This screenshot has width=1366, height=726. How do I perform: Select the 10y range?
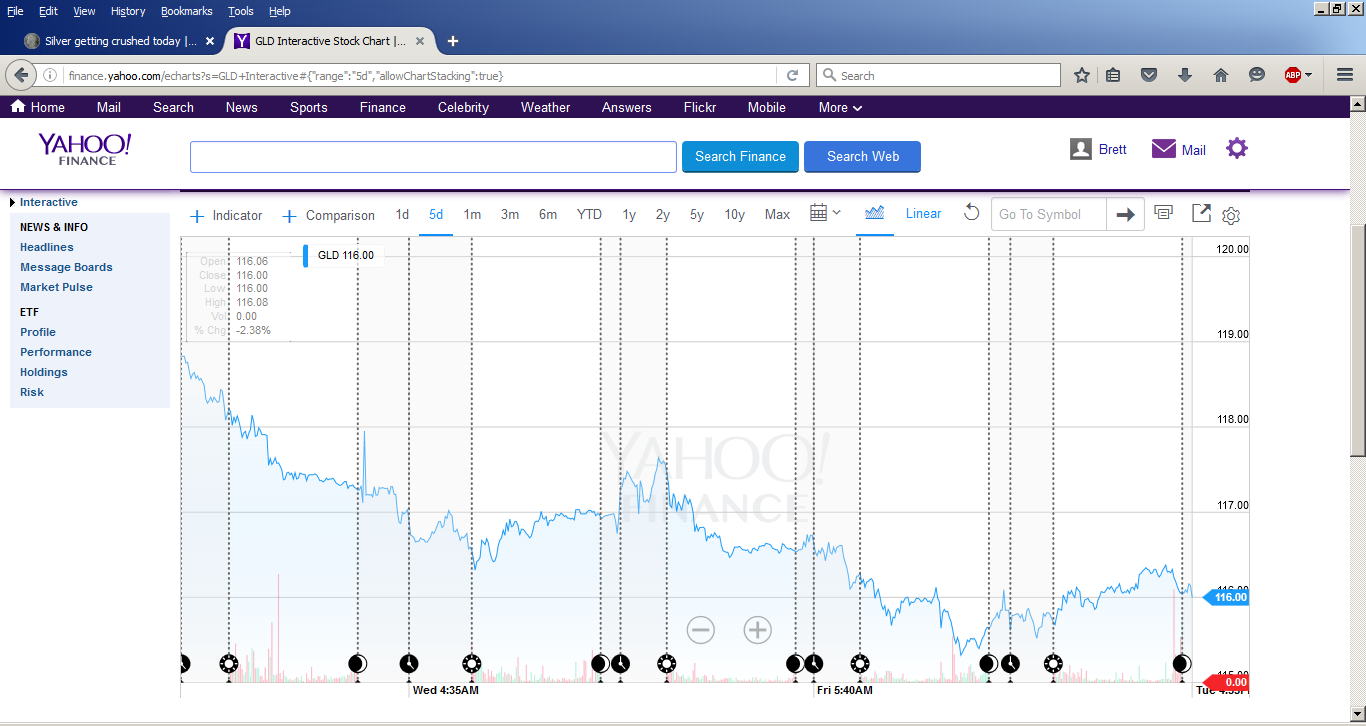(735, 215)
